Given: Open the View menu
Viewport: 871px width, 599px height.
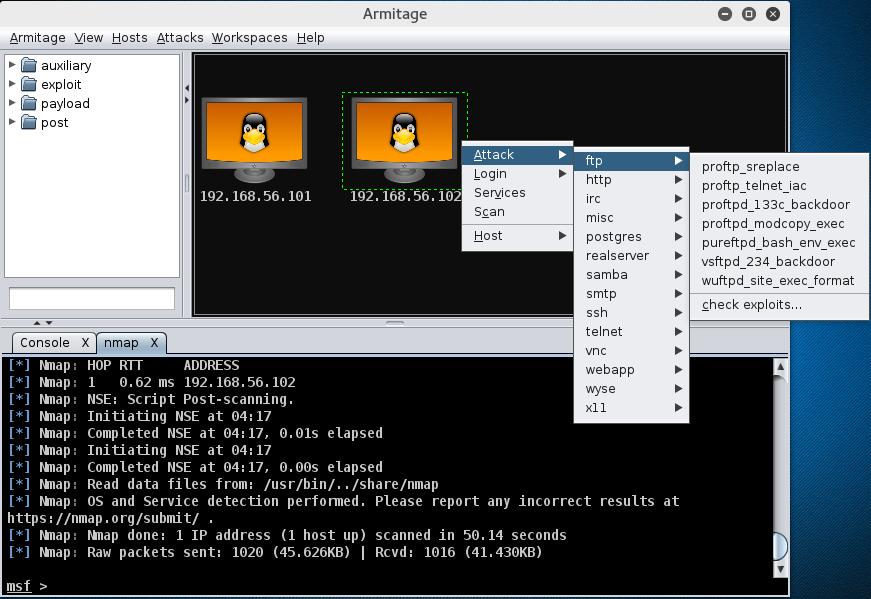Looking at the screenshot, I should click(89, 38).
